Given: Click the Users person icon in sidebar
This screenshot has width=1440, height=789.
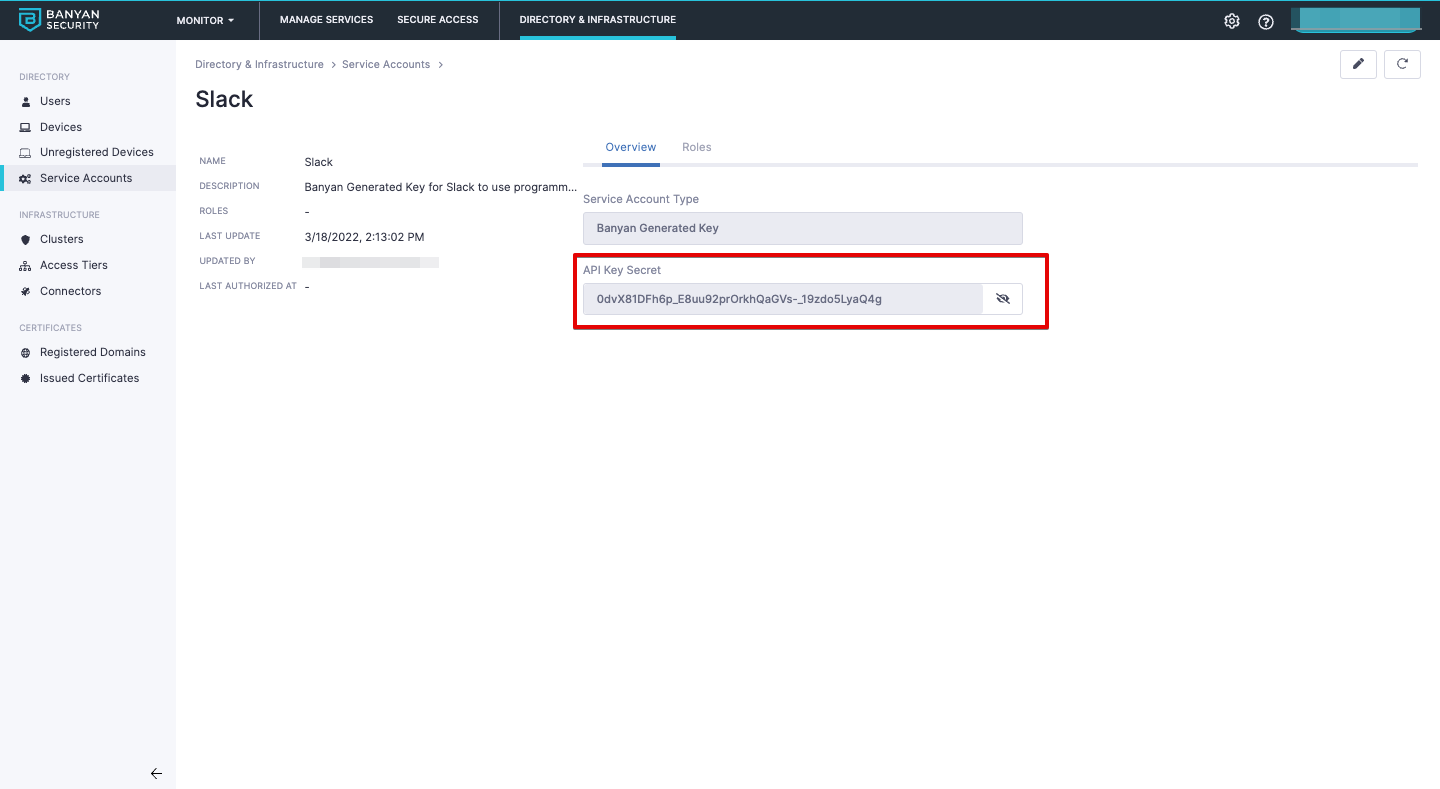Looking at the screenshot, I should [26, 102].
